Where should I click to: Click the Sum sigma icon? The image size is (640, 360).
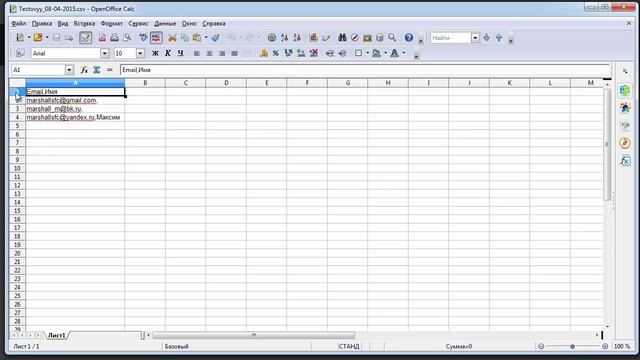[97, 70]
